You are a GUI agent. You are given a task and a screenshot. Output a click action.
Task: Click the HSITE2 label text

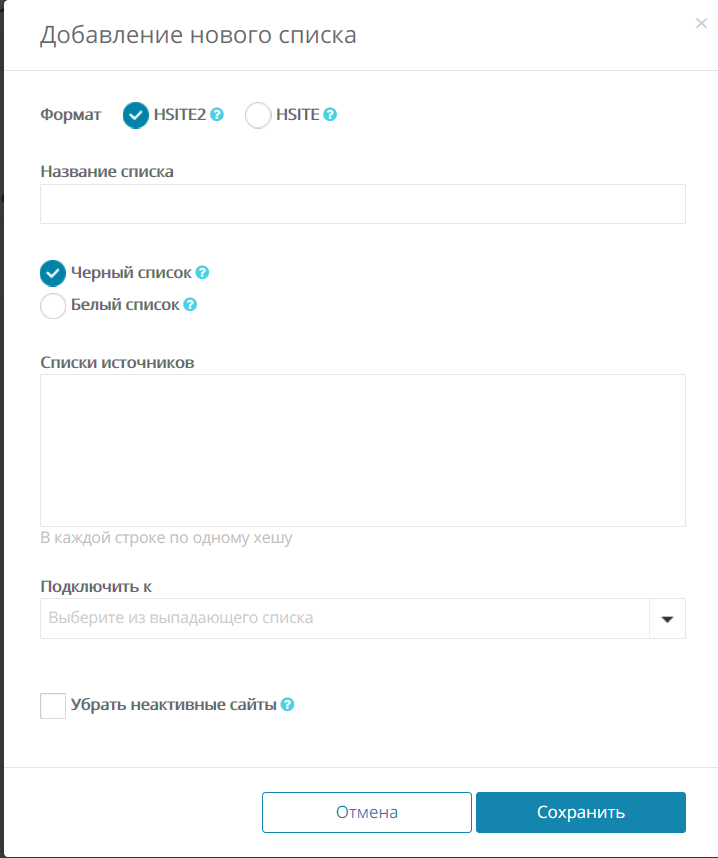click(x=180, y=114)
